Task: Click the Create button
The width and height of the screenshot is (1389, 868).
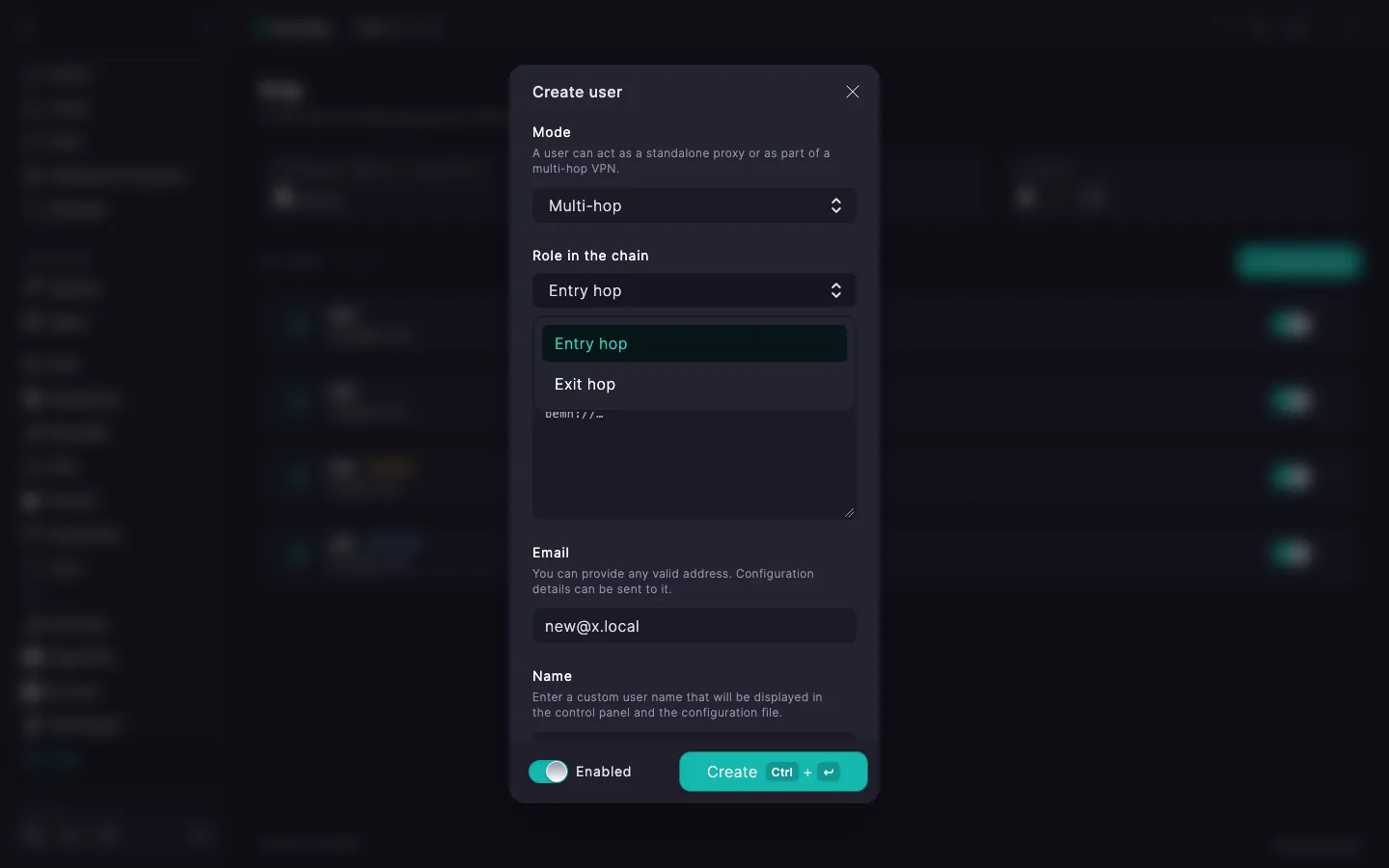Action: (774, 772)
